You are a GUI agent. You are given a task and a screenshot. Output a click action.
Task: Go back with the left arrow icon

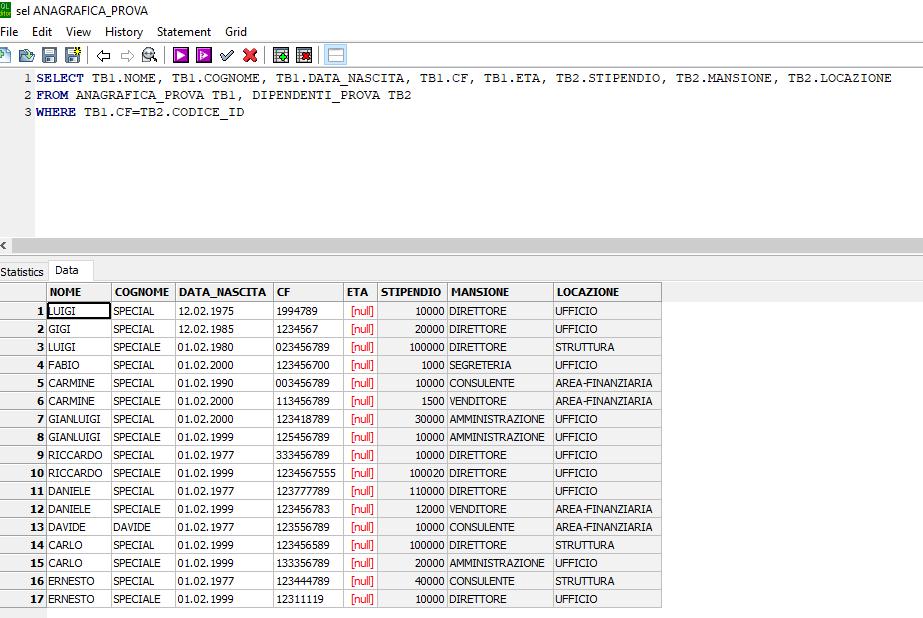click(x=104, y=56)
